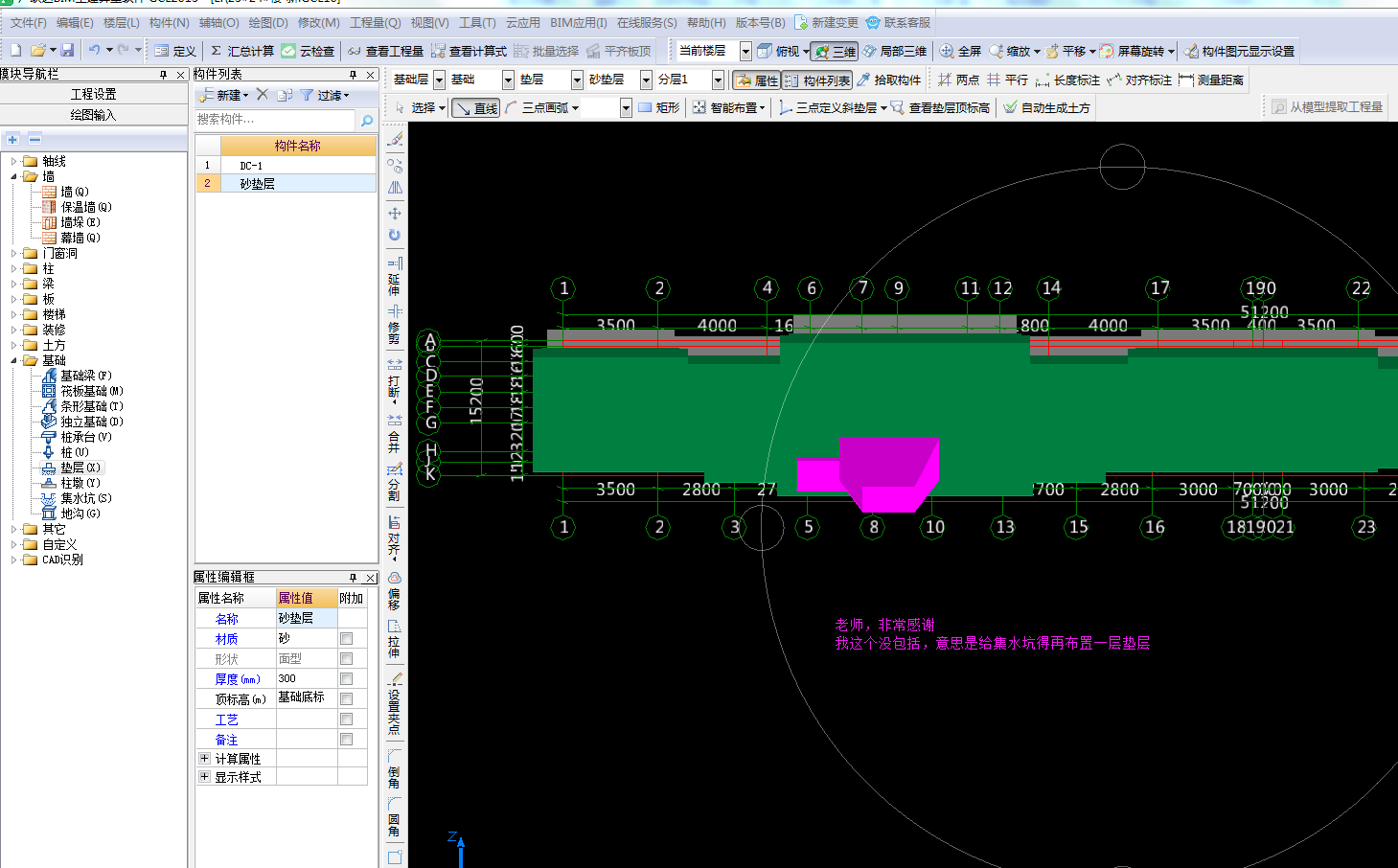Click 全屏 full screen tool

pos(960,51)
